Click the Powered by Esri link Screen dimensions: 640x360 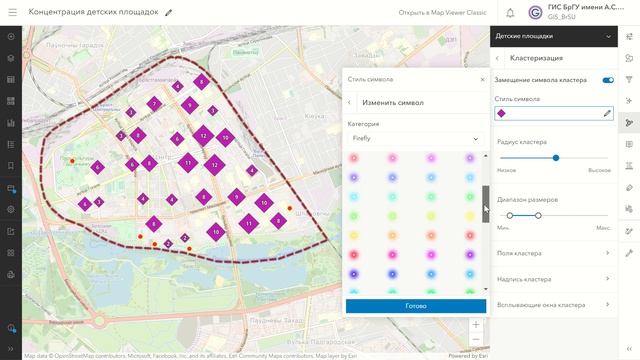468,356
